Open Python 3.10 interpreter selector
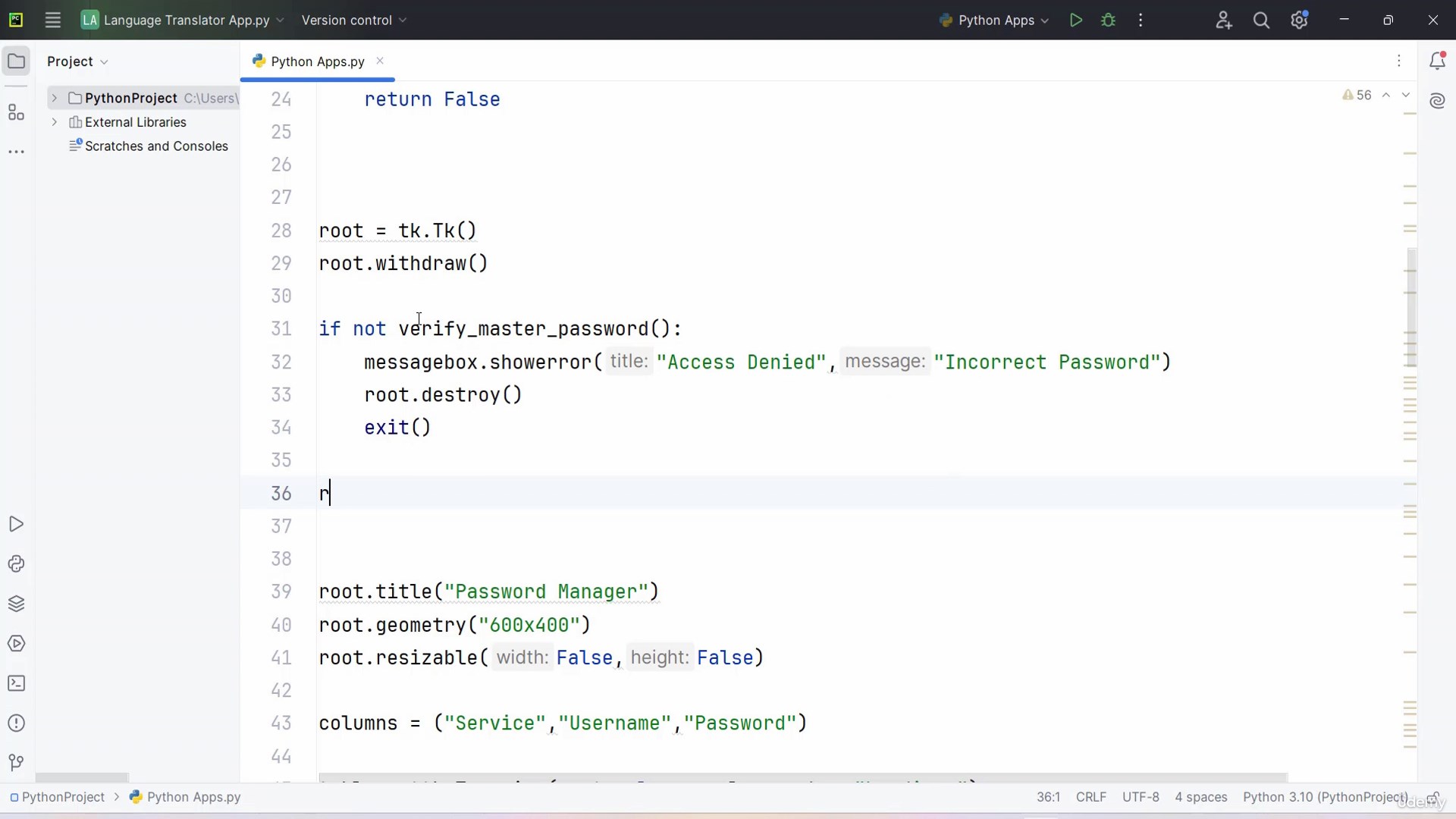Image resolution: width=1456 pixels, height=819 pixels. click(x=1325, y=798)
